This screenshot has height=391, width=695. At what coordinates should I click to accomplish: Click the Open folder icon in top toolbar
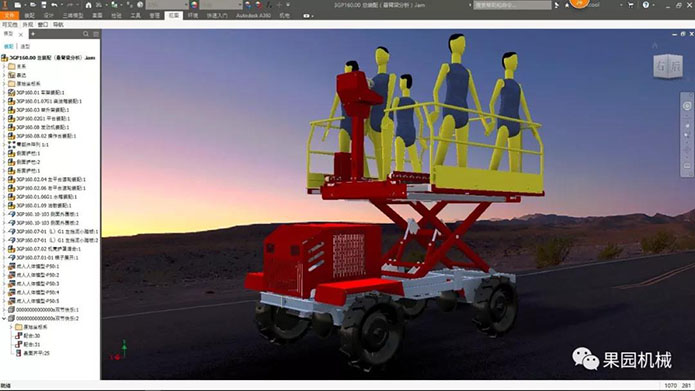[x=33, y=5]
